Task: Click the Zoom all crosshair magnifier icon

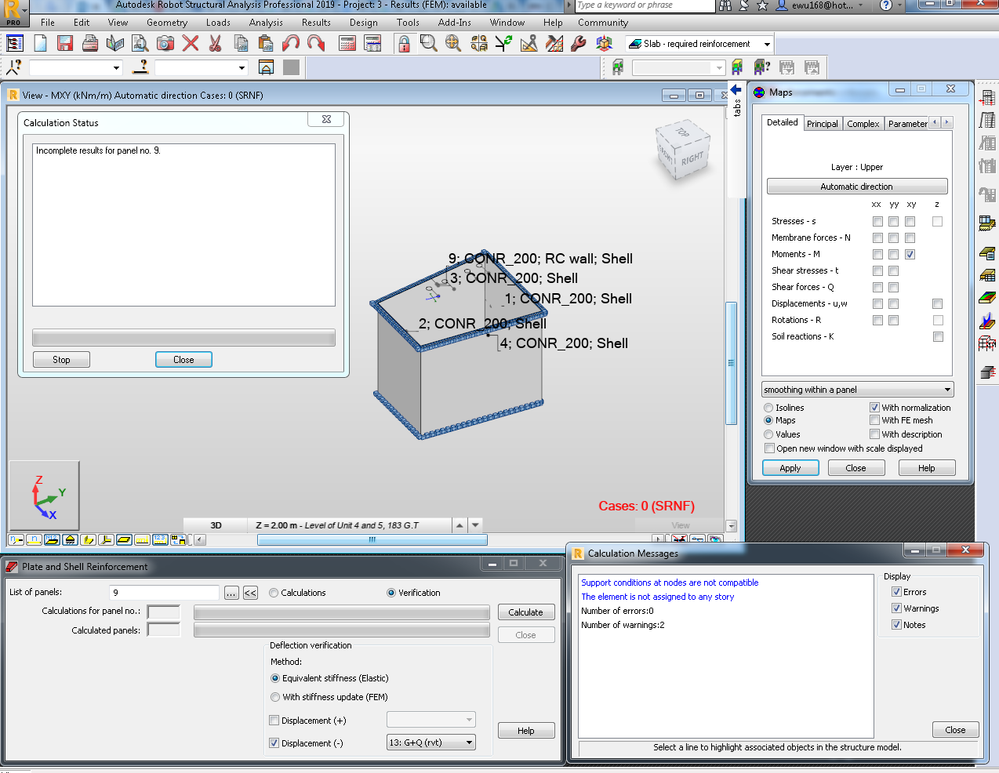Action: (x=453, y=43)
